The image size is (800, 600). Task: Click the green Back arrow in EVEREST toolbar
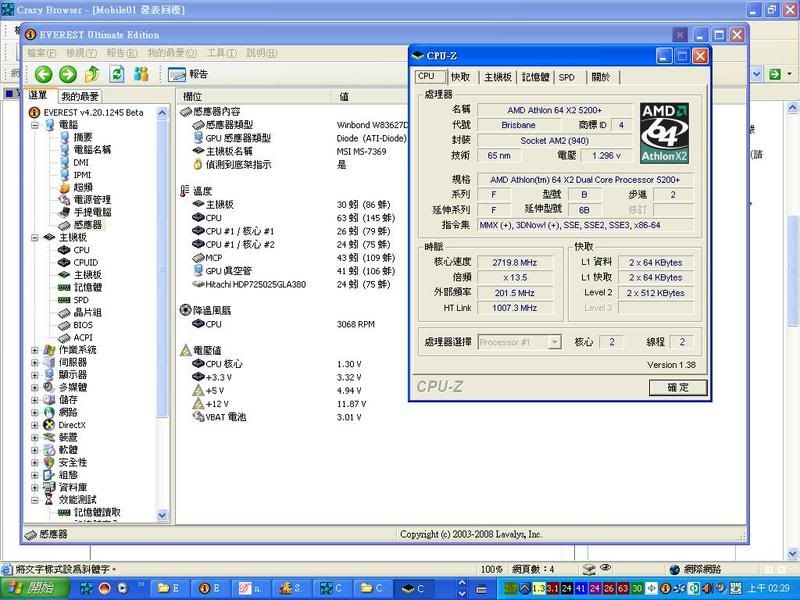tap(43, 74)
